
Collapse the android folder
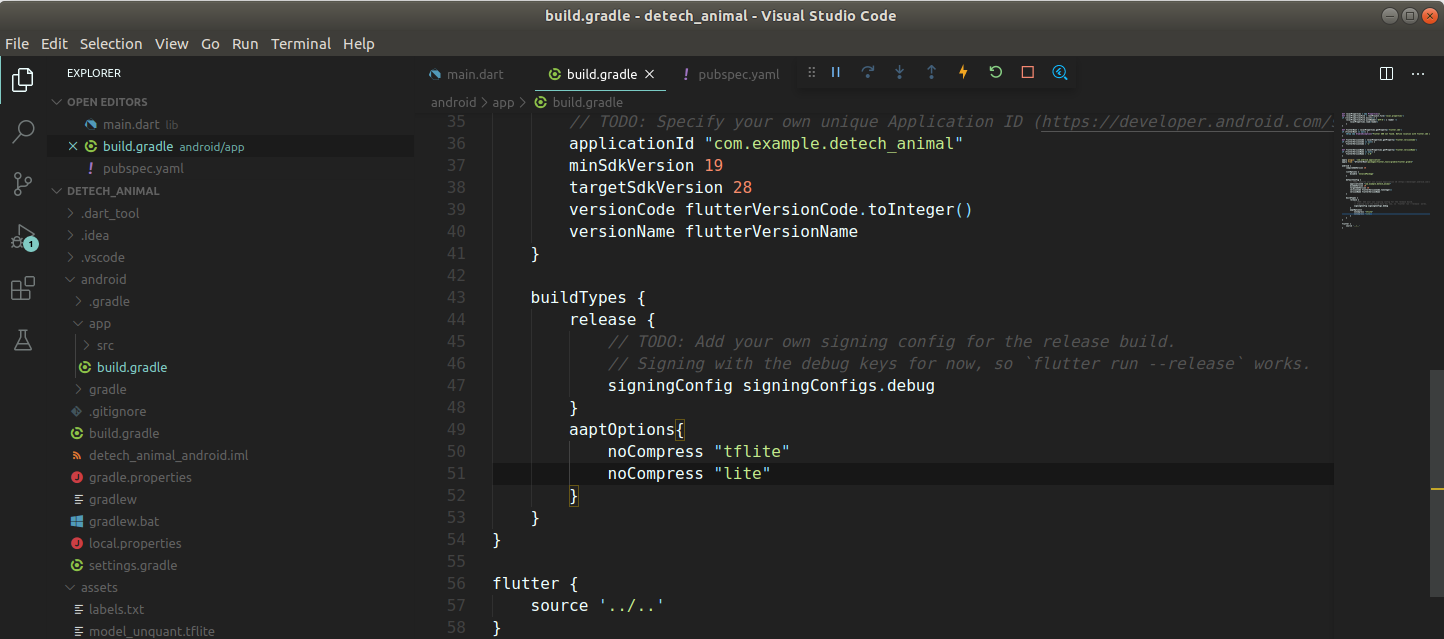click(104, 279)
